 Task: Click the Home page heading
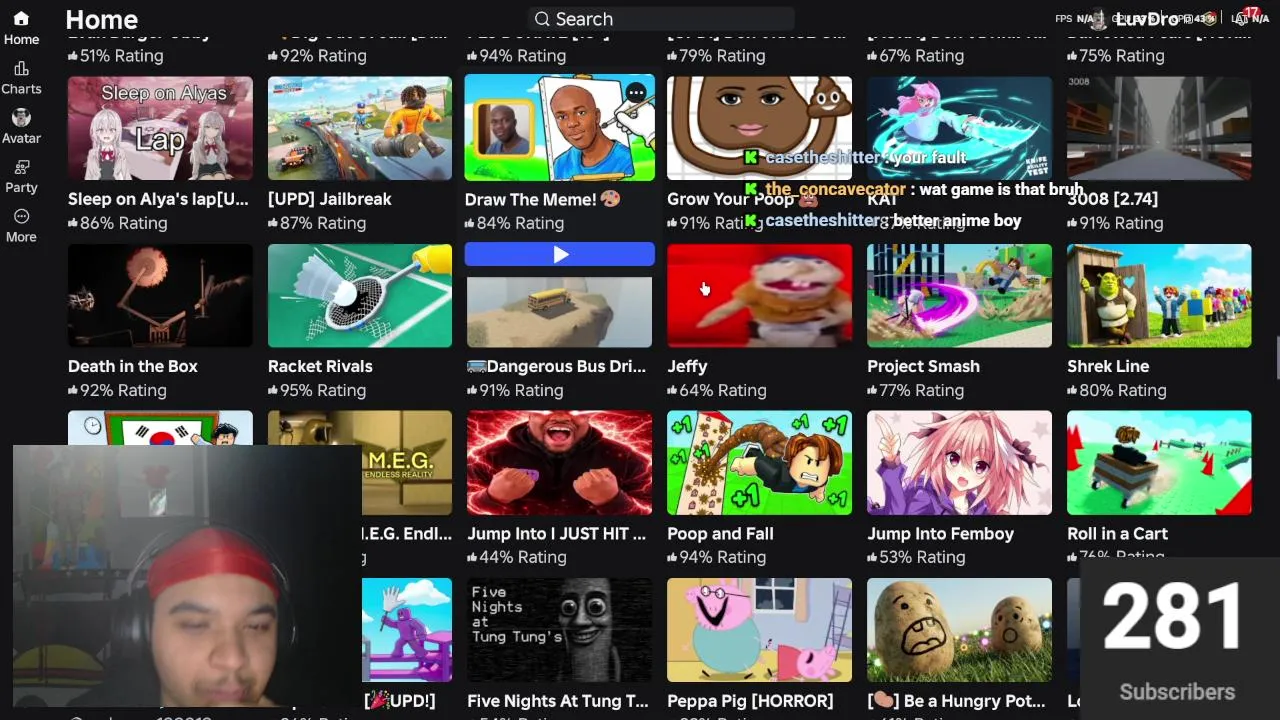102,19
